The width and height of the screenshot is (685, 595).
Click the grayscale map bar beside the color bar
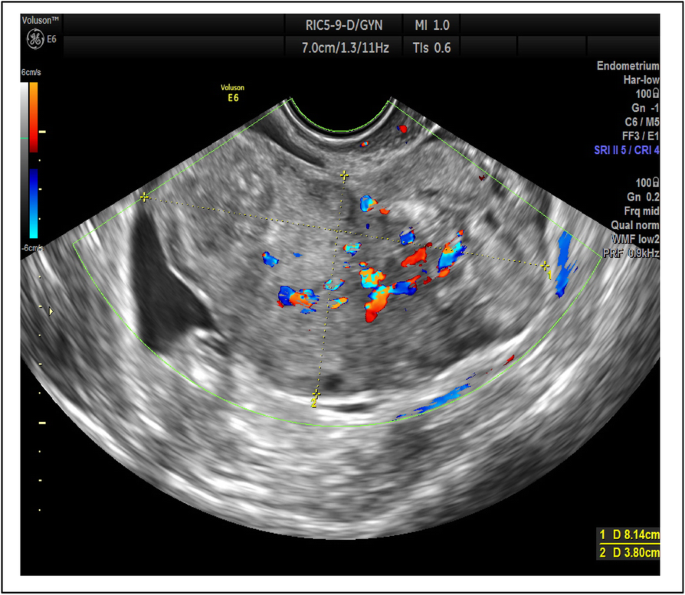24,160
